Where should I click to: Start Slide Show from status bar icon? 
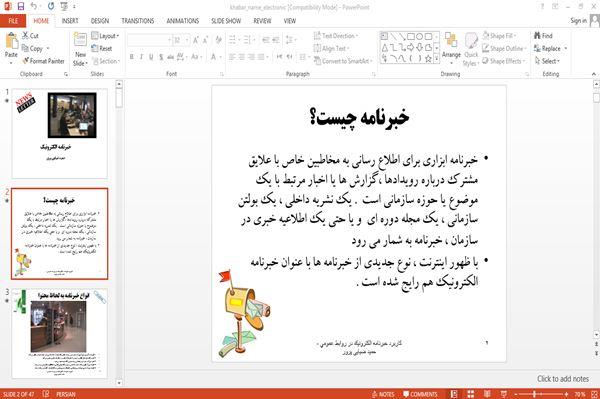pyautogui.click(x=504, y=394)
